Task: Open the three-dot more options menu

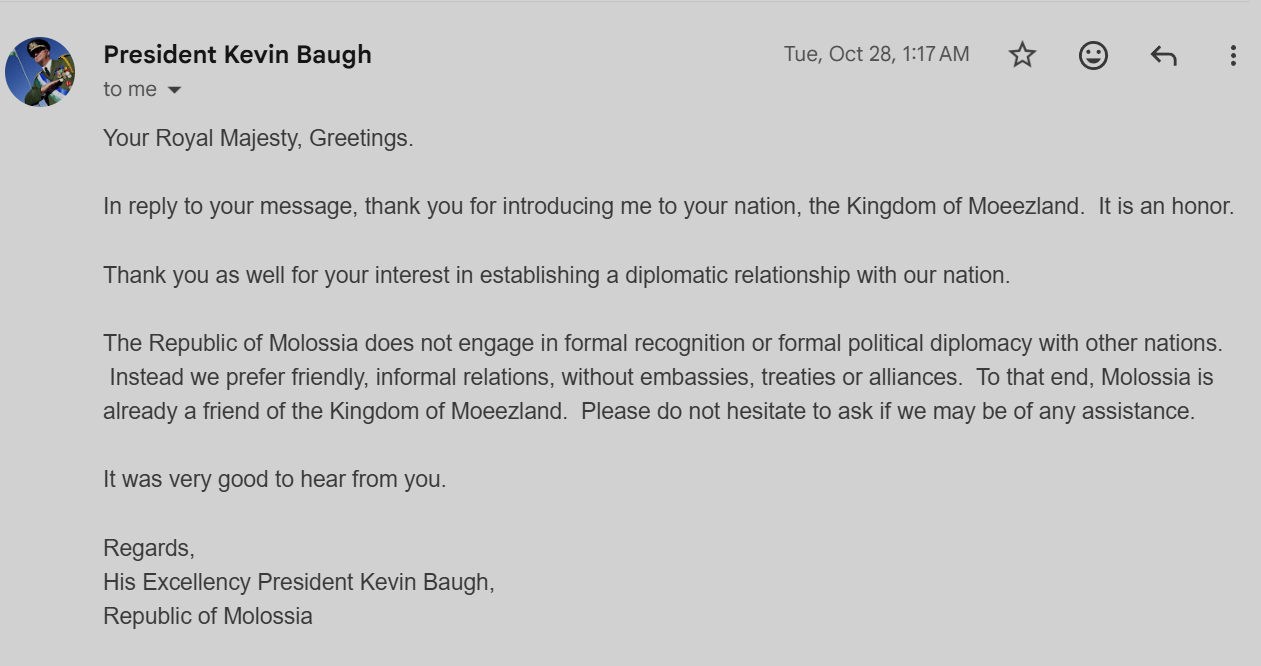Action: coord(1233,56)
